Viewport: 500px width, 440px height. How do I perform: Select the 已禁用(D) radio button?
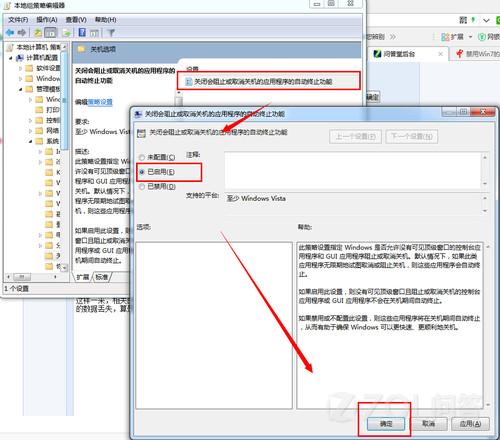pos(142,187)
